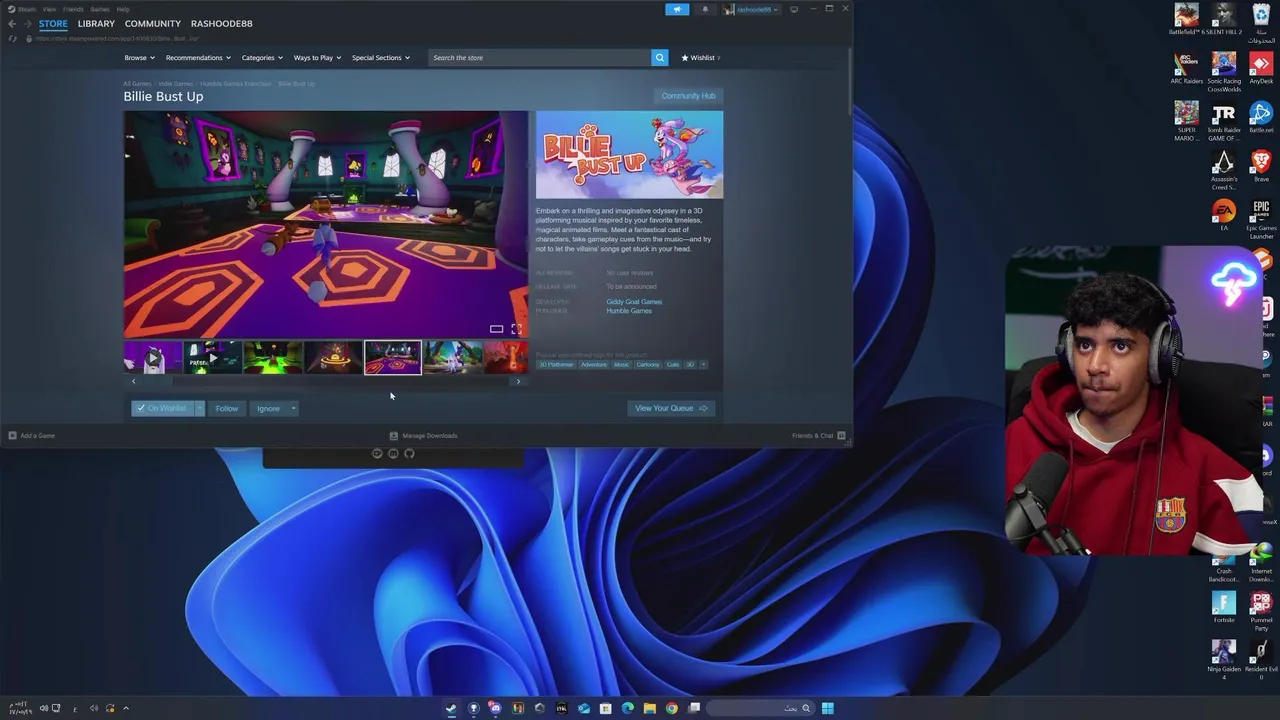This screenshot has width=1280, height=720.
Task: Open Super Mario desktop shortcut
Action: coord(1186,122)
